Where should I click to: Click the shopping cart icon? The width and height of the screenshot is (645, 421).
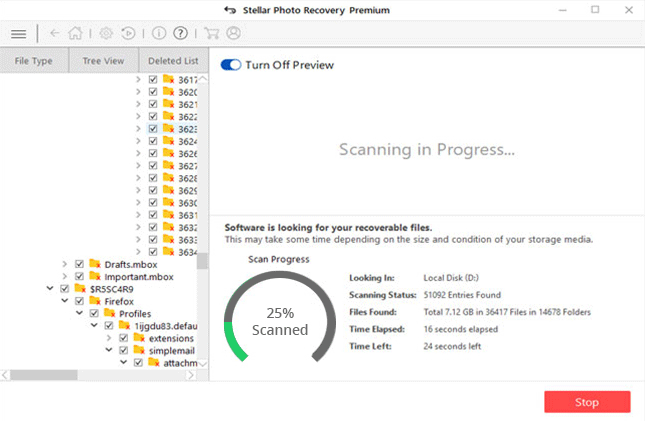click(213, 33)
